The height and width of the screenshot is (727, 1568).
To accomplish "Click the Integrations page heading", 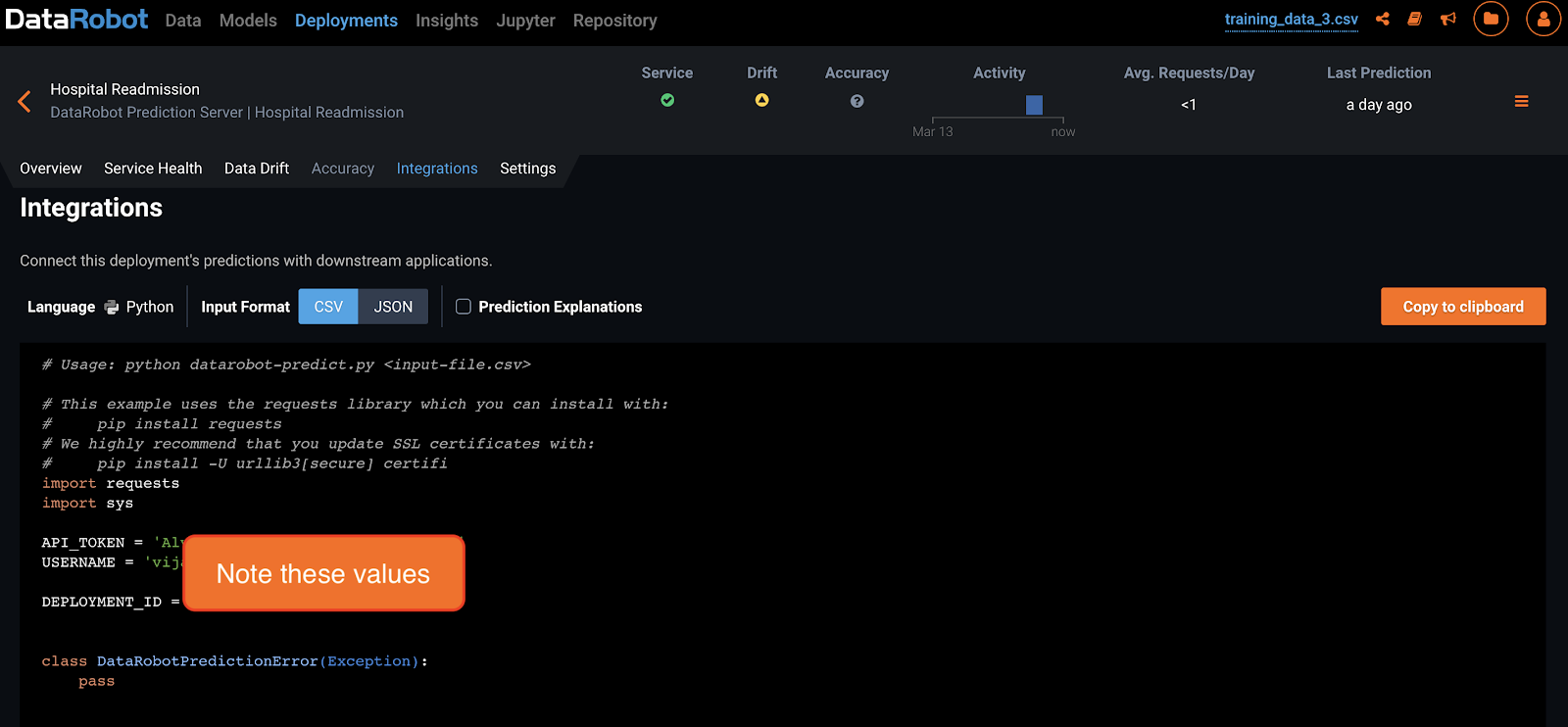I will tap(91, 208).
